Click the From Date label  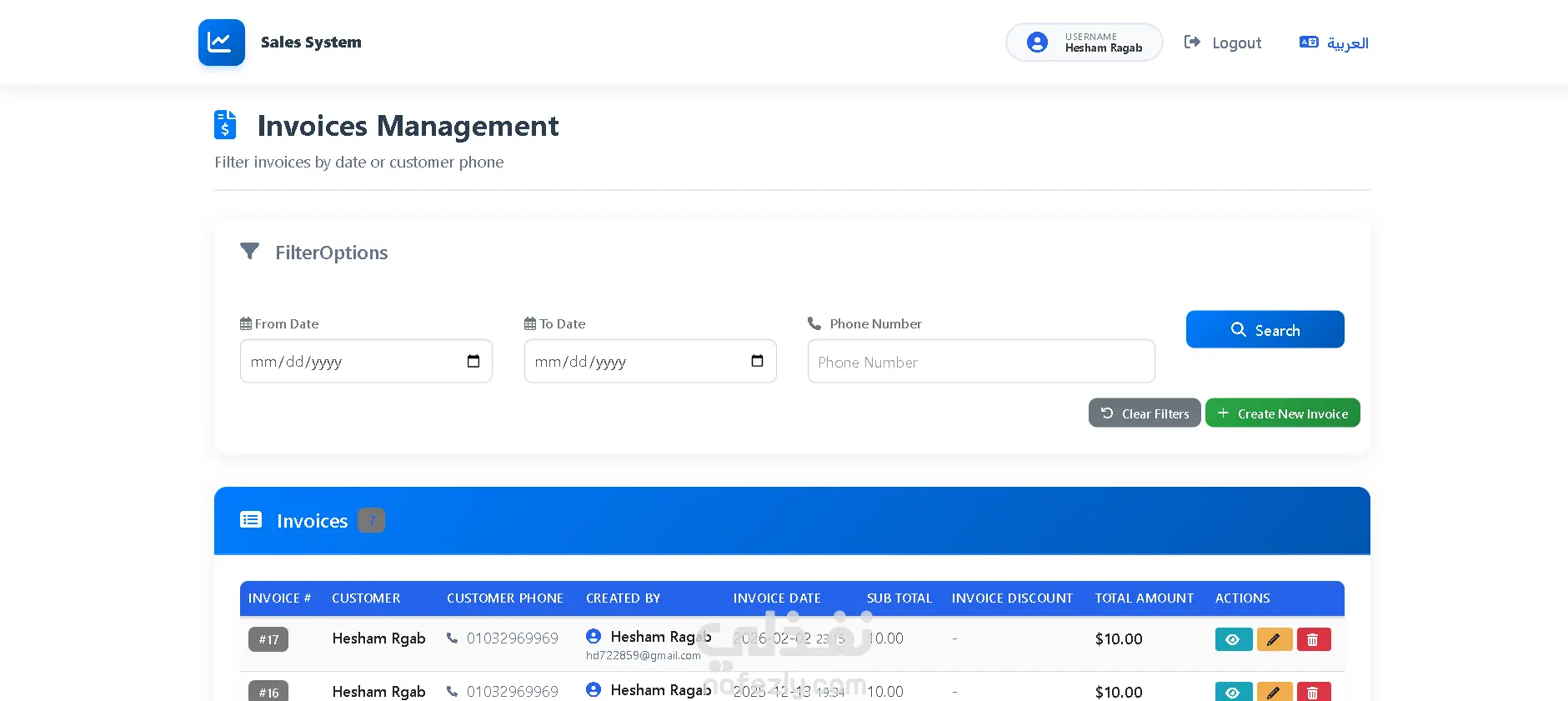(x=287, y=323)
